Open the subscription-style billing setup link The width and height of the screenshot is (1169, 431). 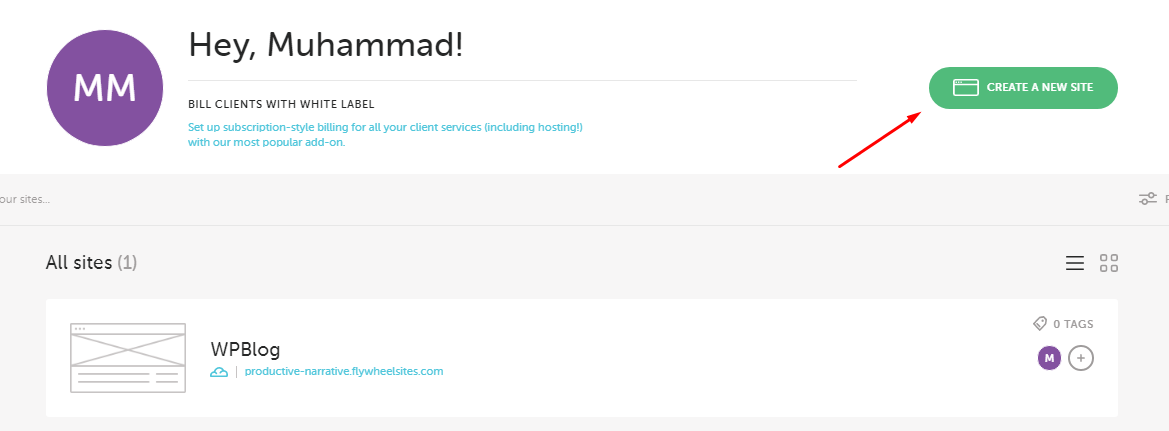coord(385,134)
